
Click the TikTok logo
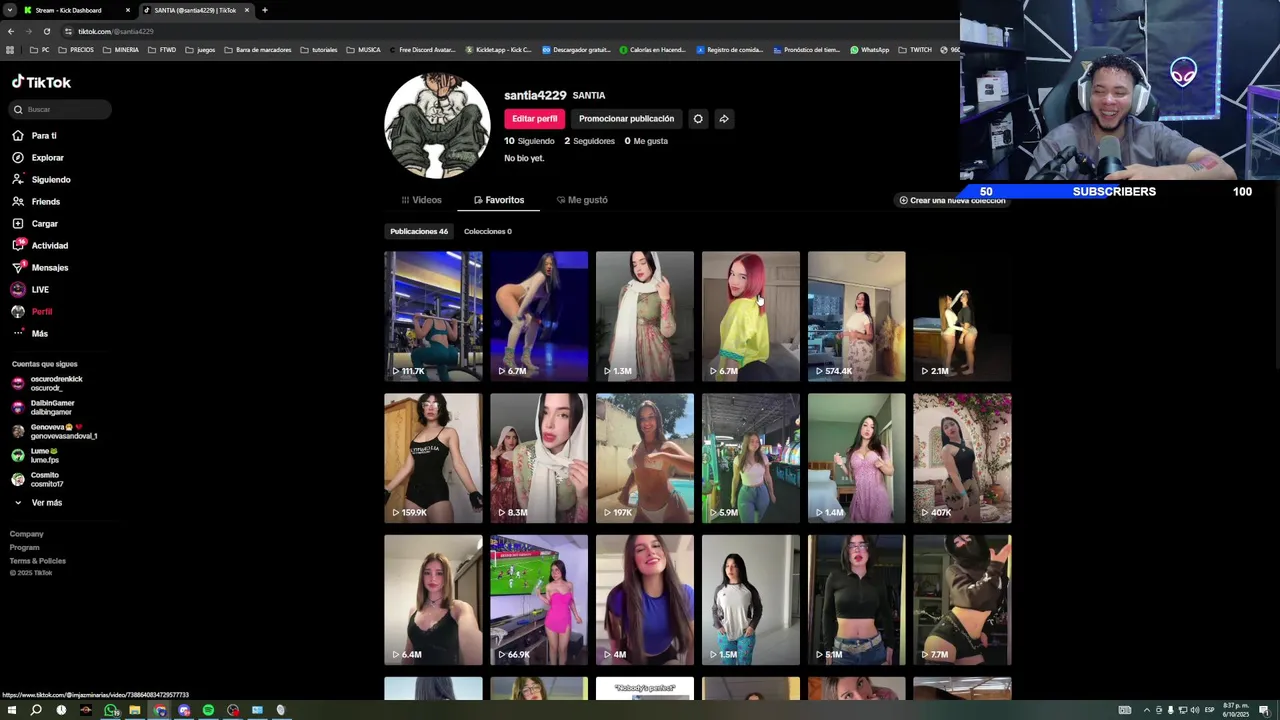[x=41, y=82]
